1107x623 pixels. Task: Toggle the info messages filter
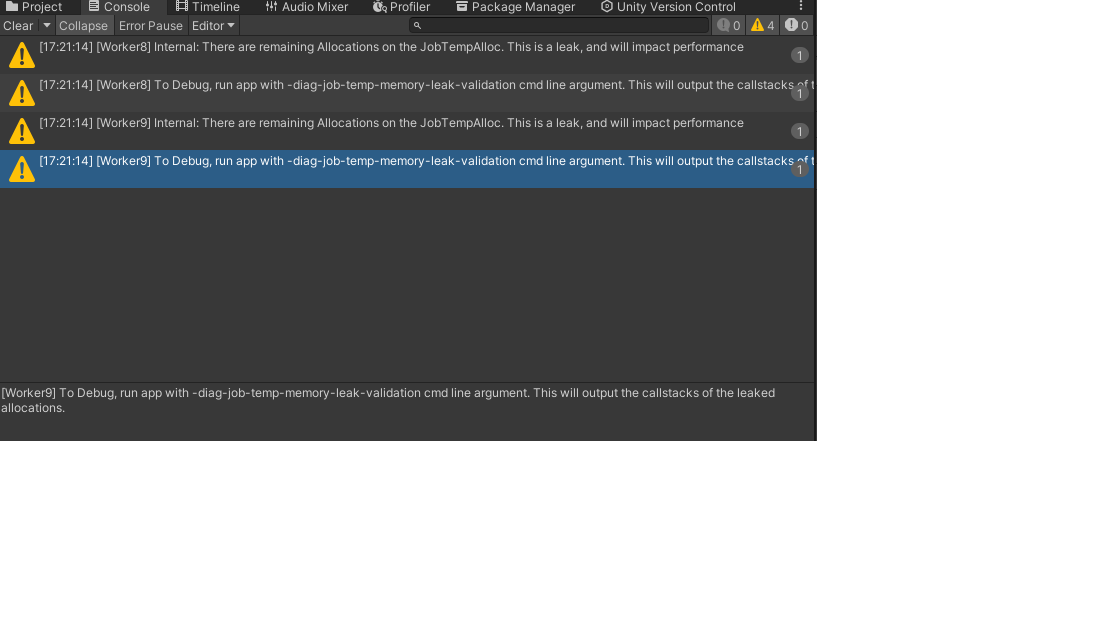(x=728, y=25)
